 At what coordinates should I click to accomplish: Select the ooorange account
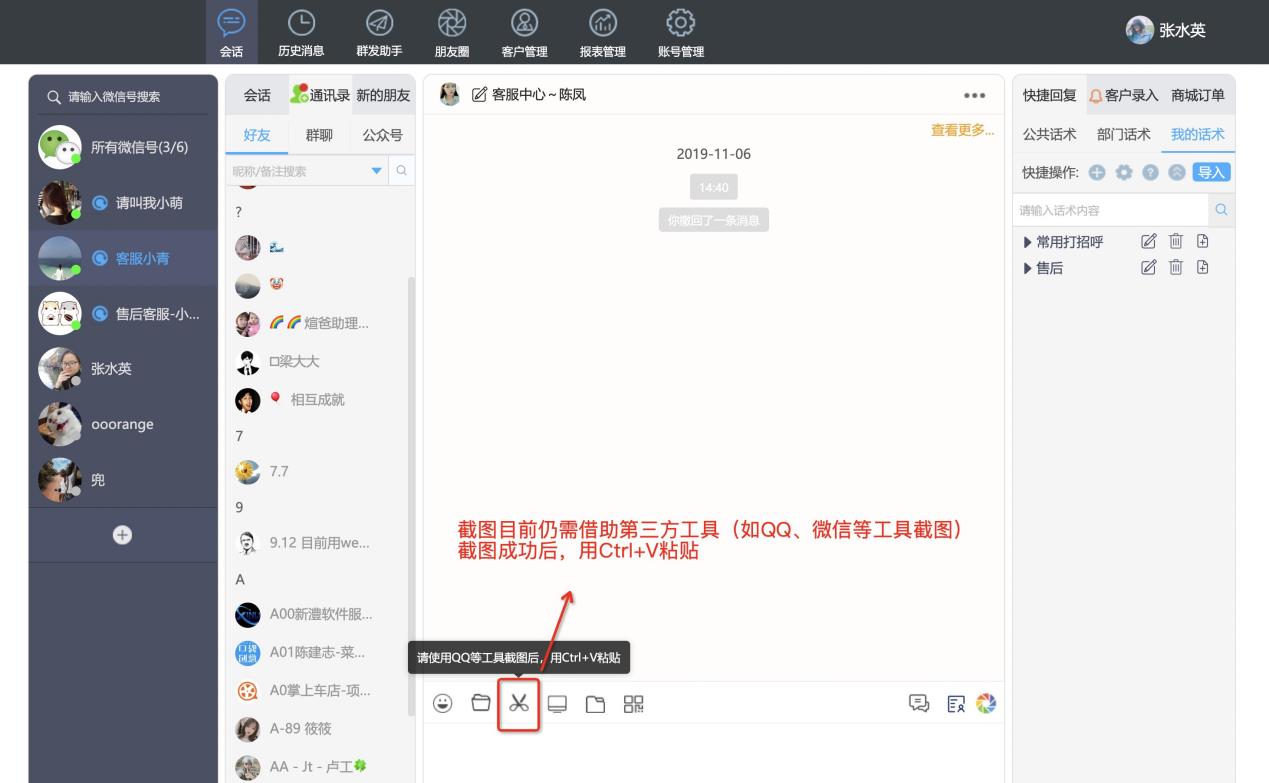click(123, 424)
